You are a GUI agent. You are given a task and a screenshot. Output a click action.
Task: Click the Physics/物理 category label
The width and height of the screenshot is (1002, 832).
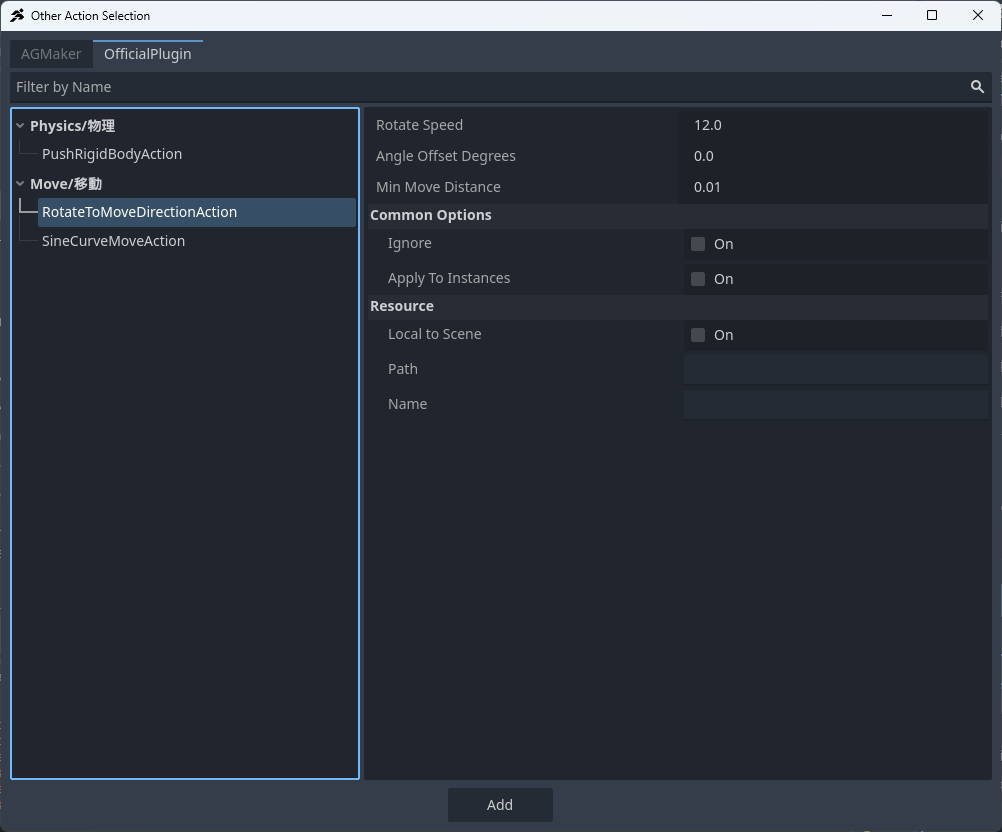pos(72,126)
